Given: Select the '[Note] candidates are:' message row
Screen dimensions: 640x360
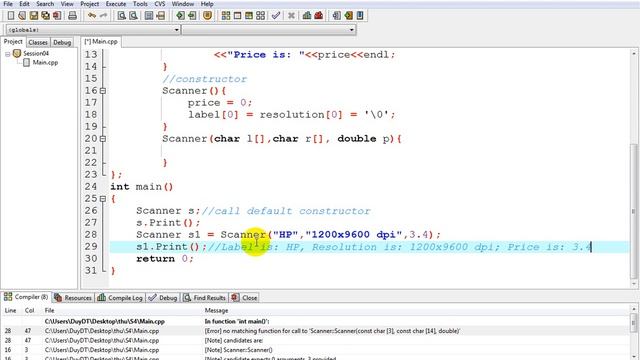Looking at the screenshot, I should [316, 340].
